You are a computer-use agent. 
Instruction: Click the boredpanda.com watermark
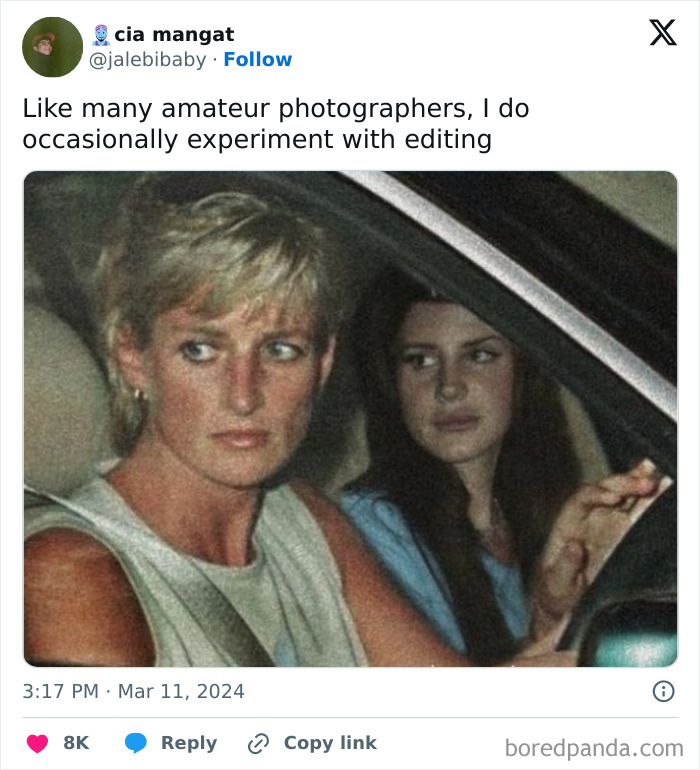[594, 748]
